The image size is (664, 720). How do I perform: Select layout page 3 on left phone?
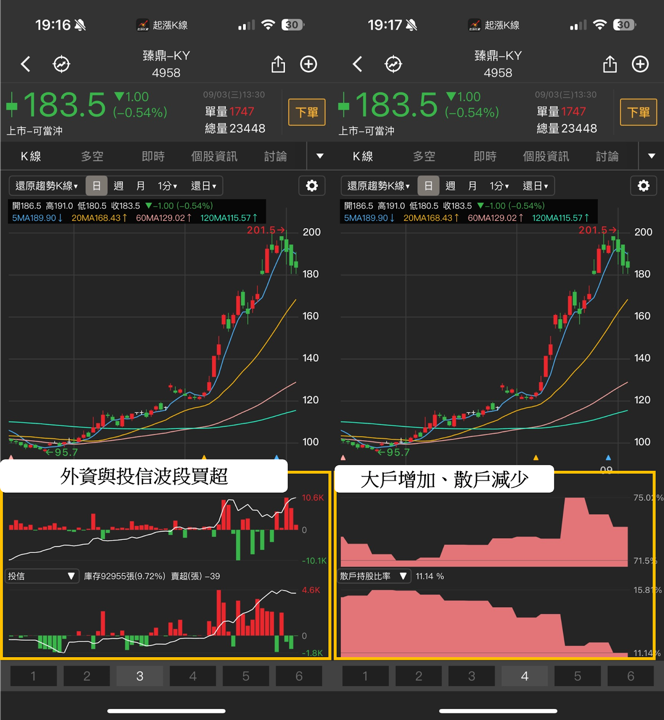point(140,676)
